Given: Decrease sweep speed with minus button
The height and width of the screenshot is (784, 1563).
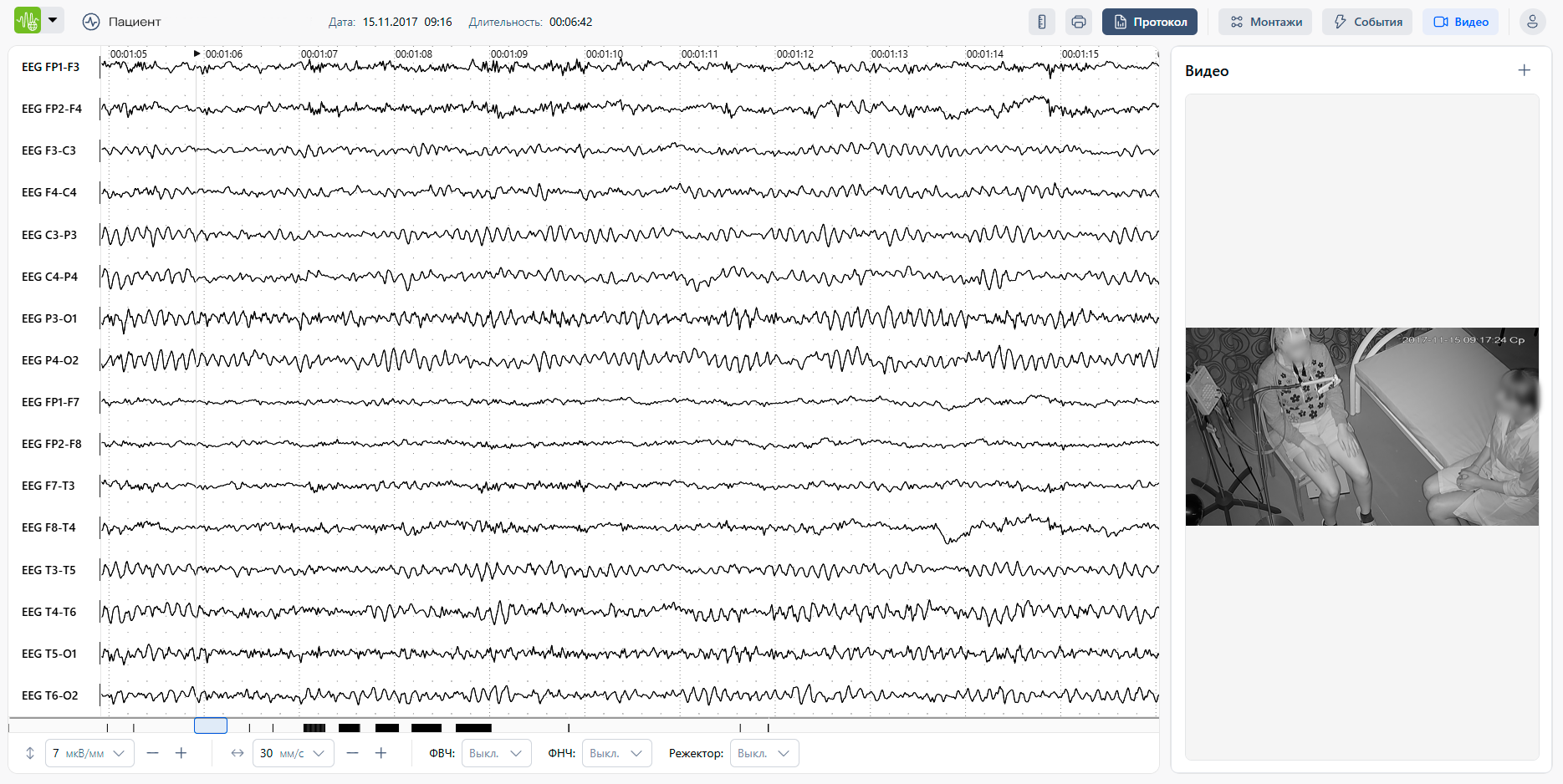Looking at the screenshot, I should 352,753.
